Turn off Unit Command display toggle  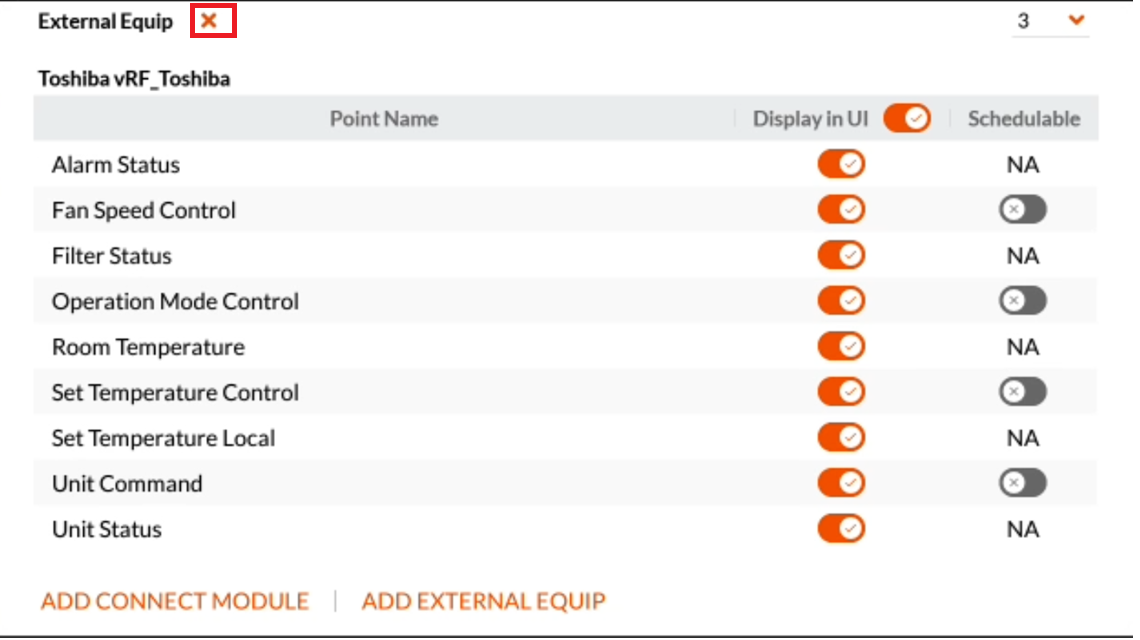pos(841,483)
